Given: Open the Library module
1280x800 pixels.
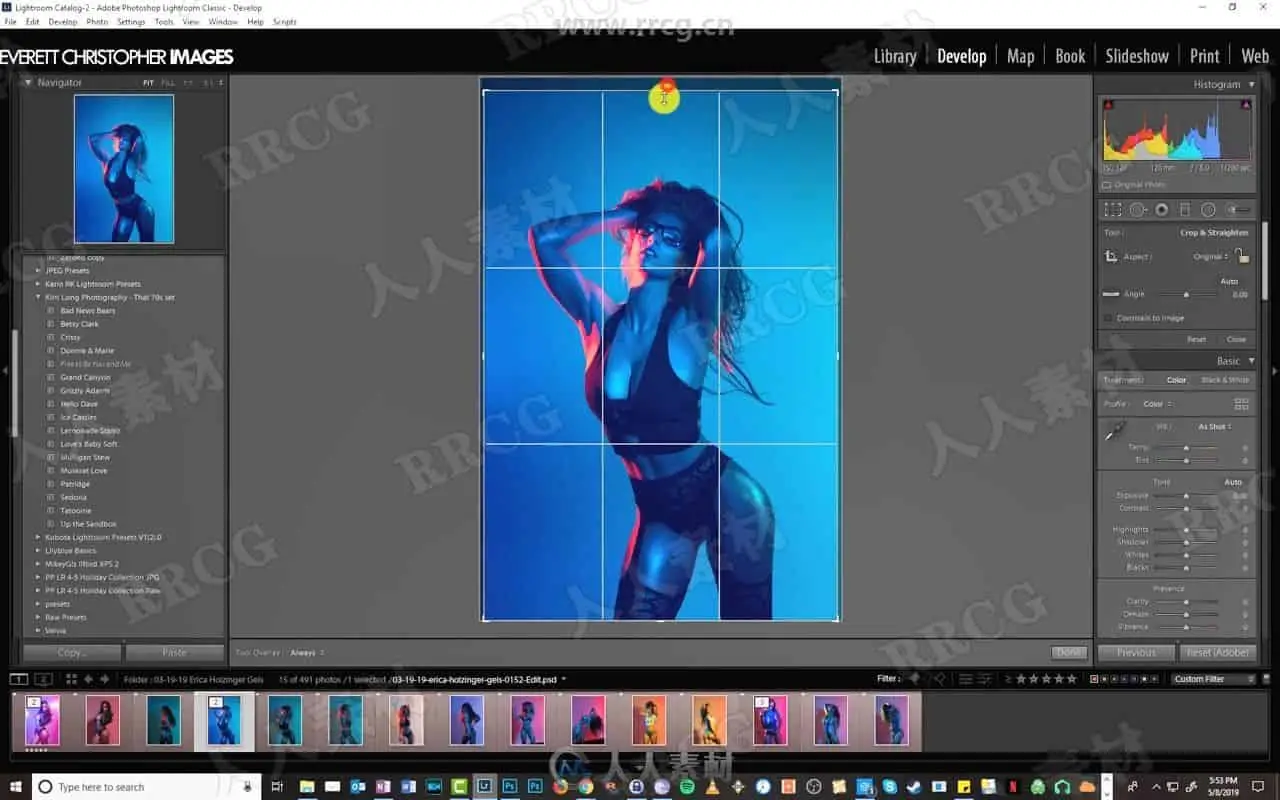Looking at the screenshot, I should pyautogui.click(x=894, y=56).
